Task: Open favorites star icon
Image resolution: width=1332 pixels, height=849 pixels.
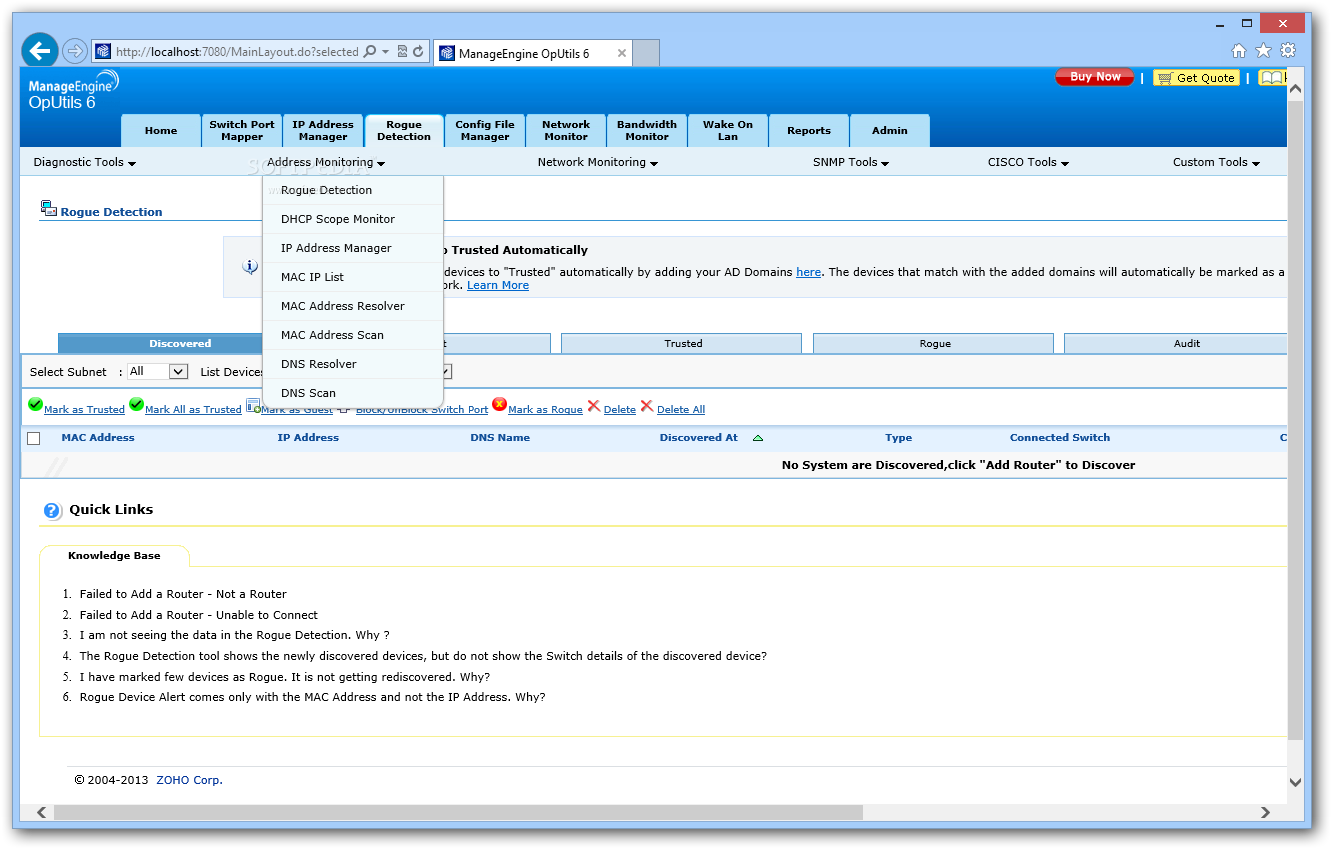Action: click(x=1263, y=50)
